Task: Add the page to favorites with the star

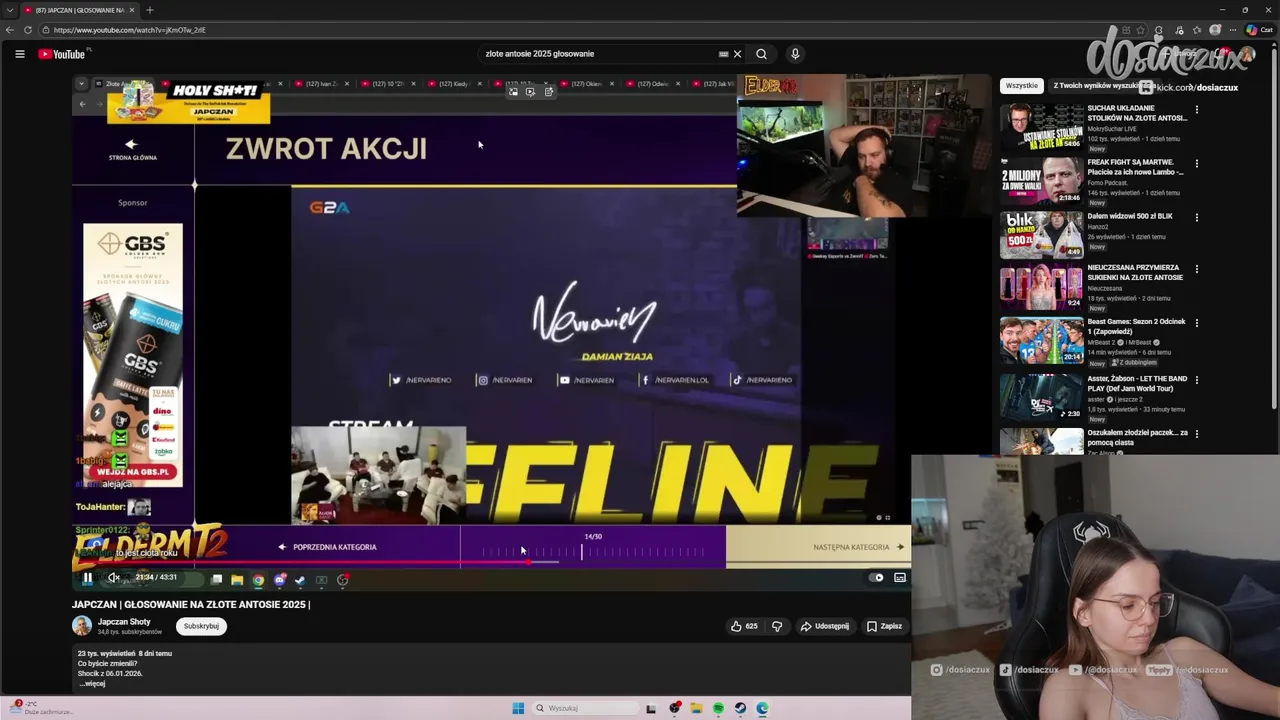Action: tap(1141, 30)
